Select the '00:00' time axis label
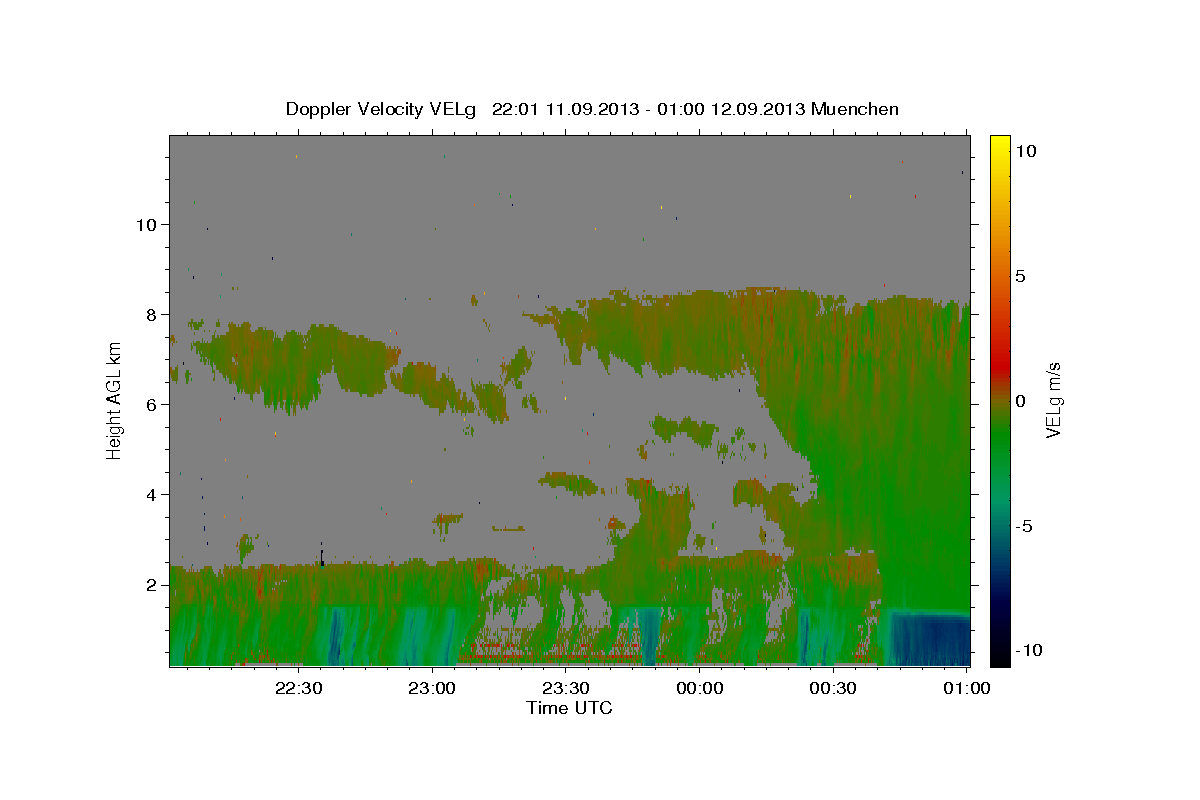Screen dimensions: 1200x800 pos(699,688)
